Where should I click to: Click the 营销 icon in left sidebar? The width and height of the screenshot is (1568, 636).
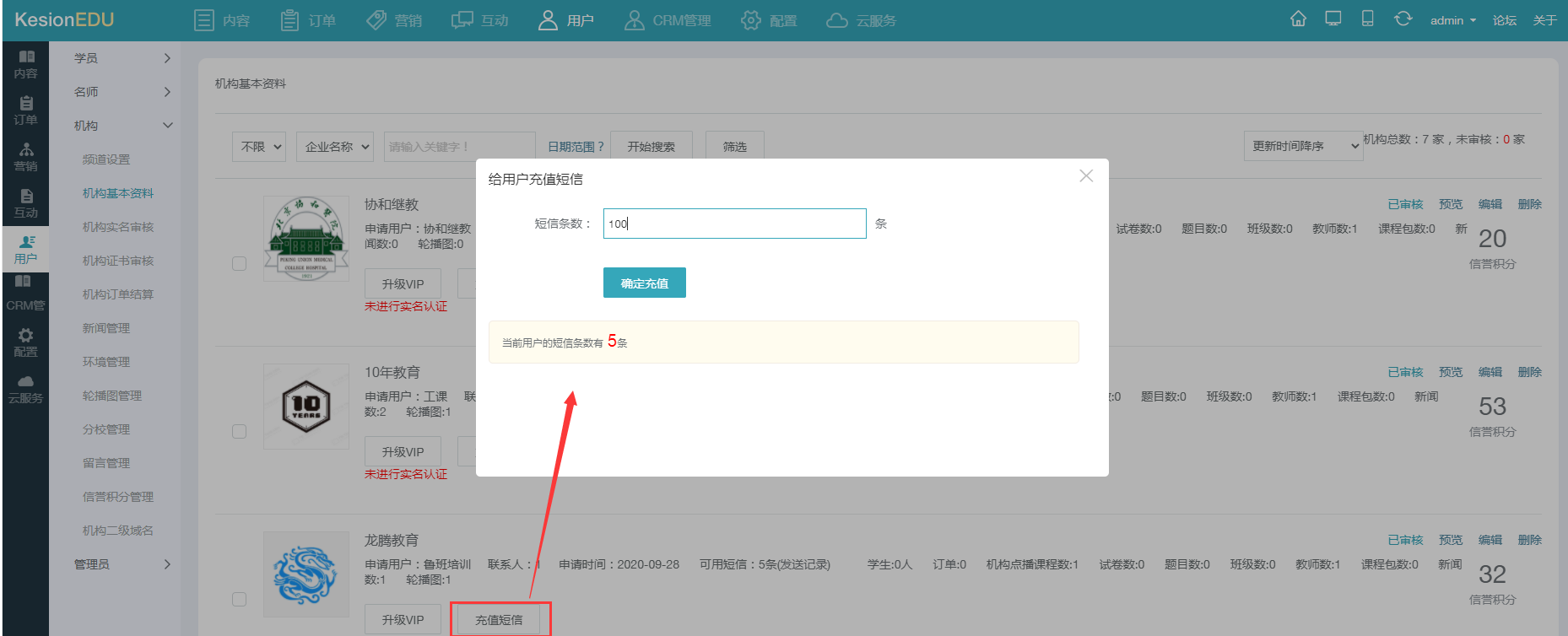tap(25, 157)
